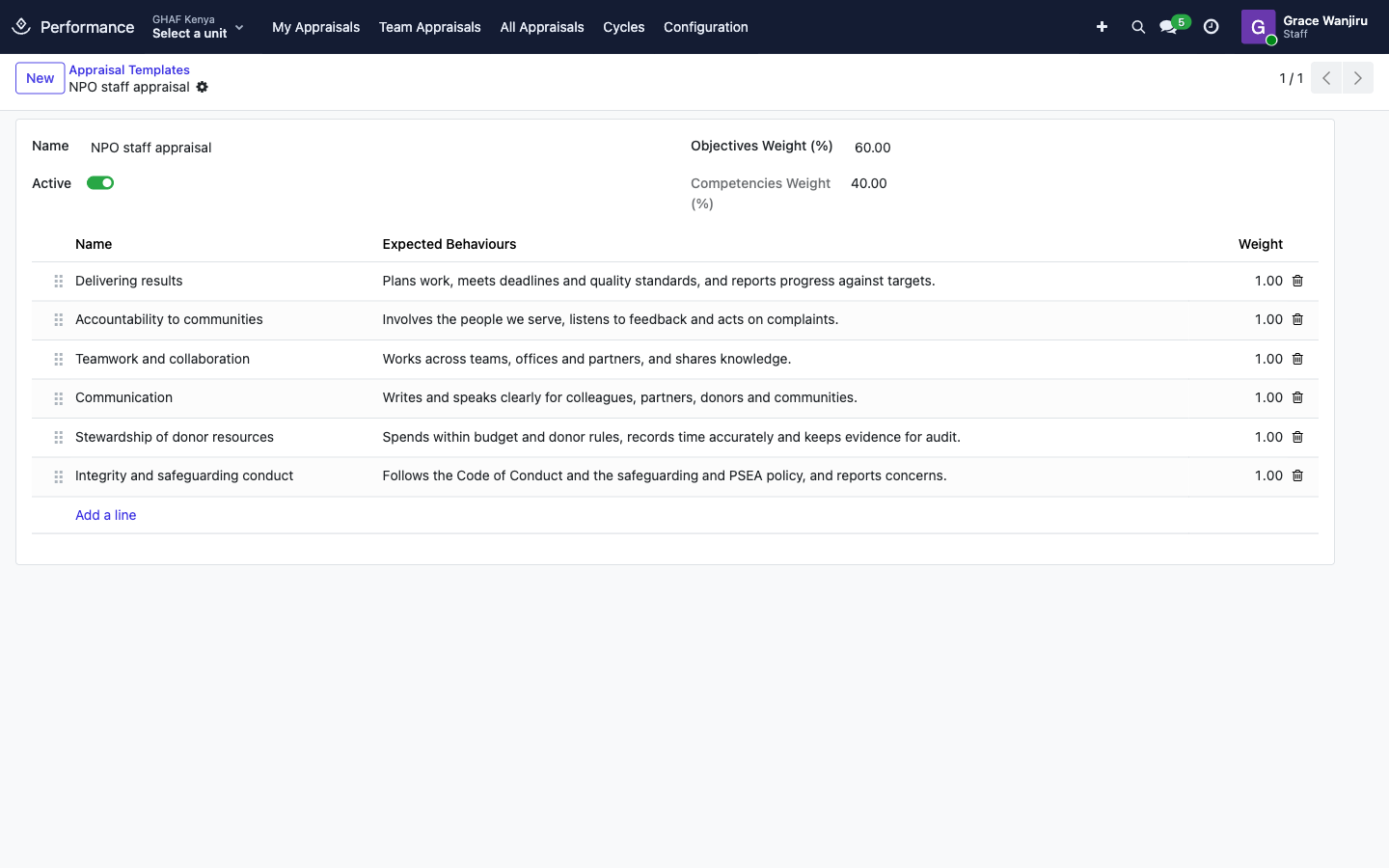1389x868 pixels.
Task: Go to the previous record arrow
Action: pos(1326,78)
